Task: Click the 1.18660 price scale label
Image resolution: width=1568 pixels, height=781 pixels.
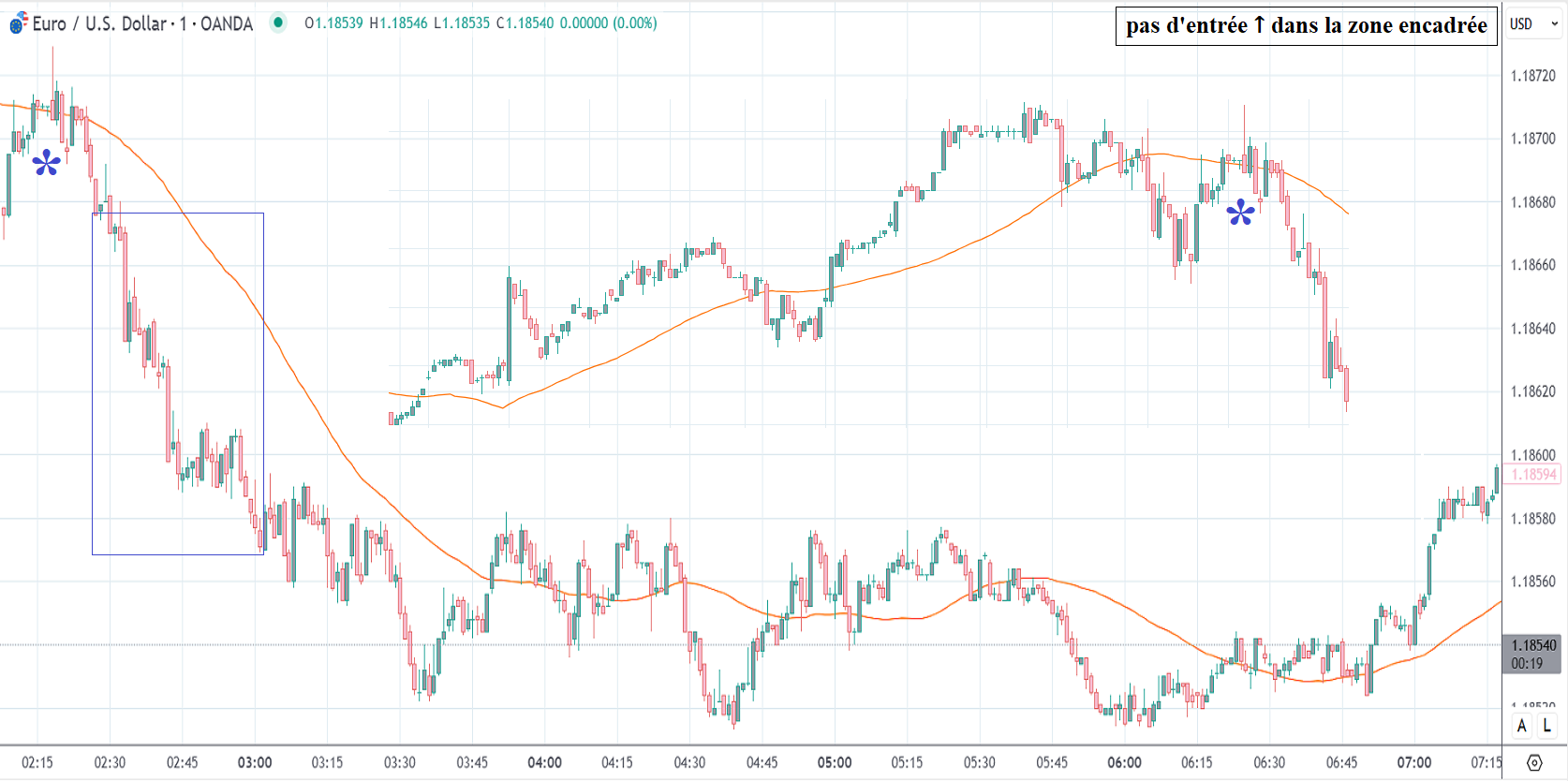Action: pyautogui.click(x=1532, y=265)
